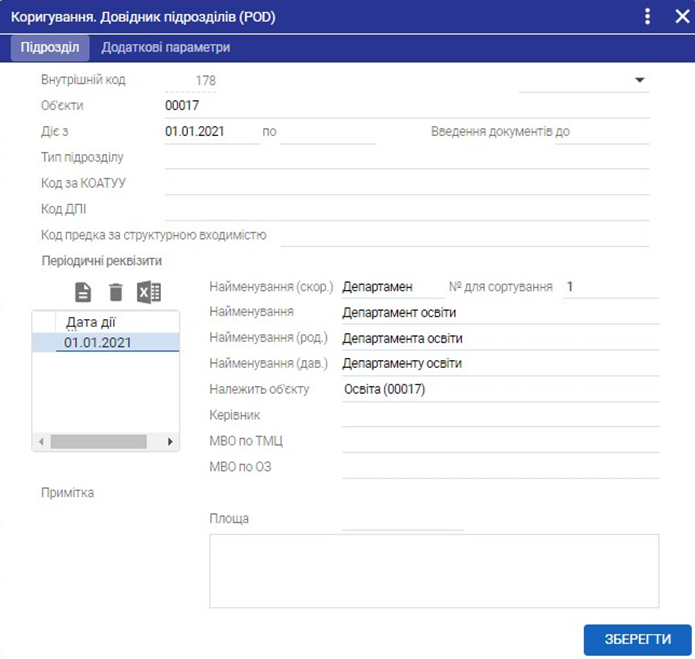The image size is (695, 659).
Task: Click the Діє з date field
Action: (211, 131)
